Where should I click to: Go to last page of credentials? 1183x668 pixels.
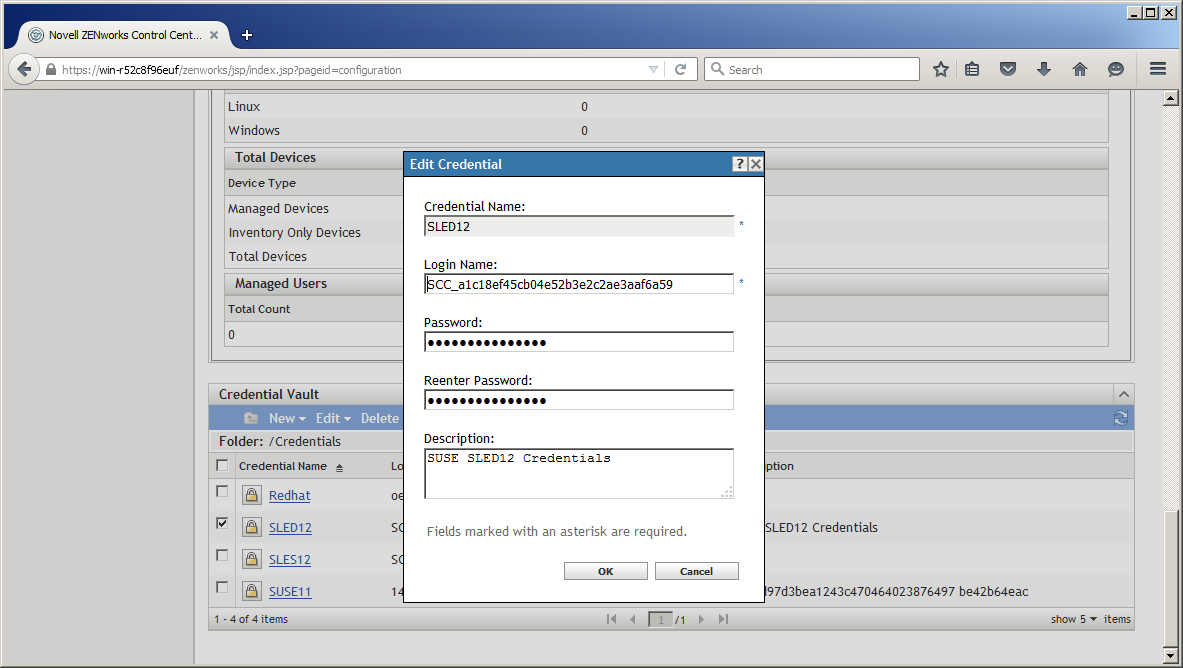723,619
